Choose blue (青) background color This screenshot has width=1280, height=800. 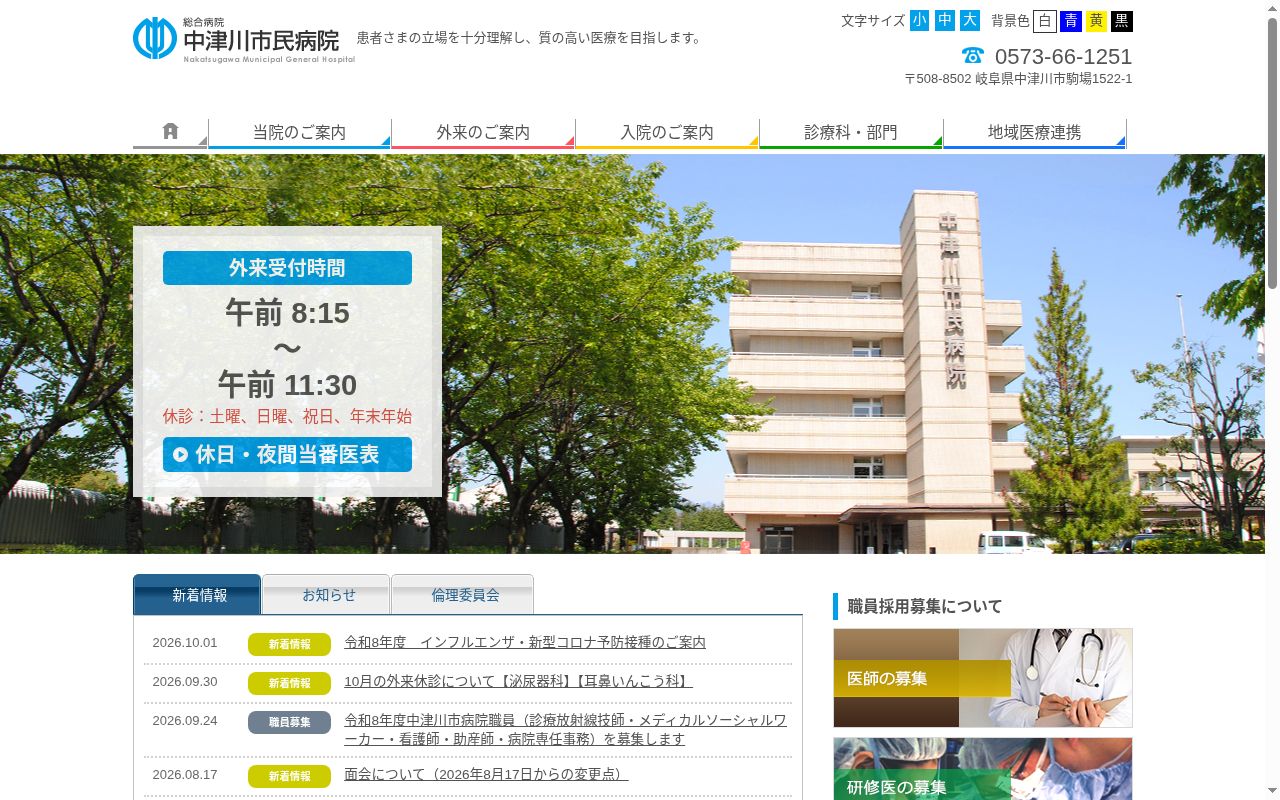1070,21
